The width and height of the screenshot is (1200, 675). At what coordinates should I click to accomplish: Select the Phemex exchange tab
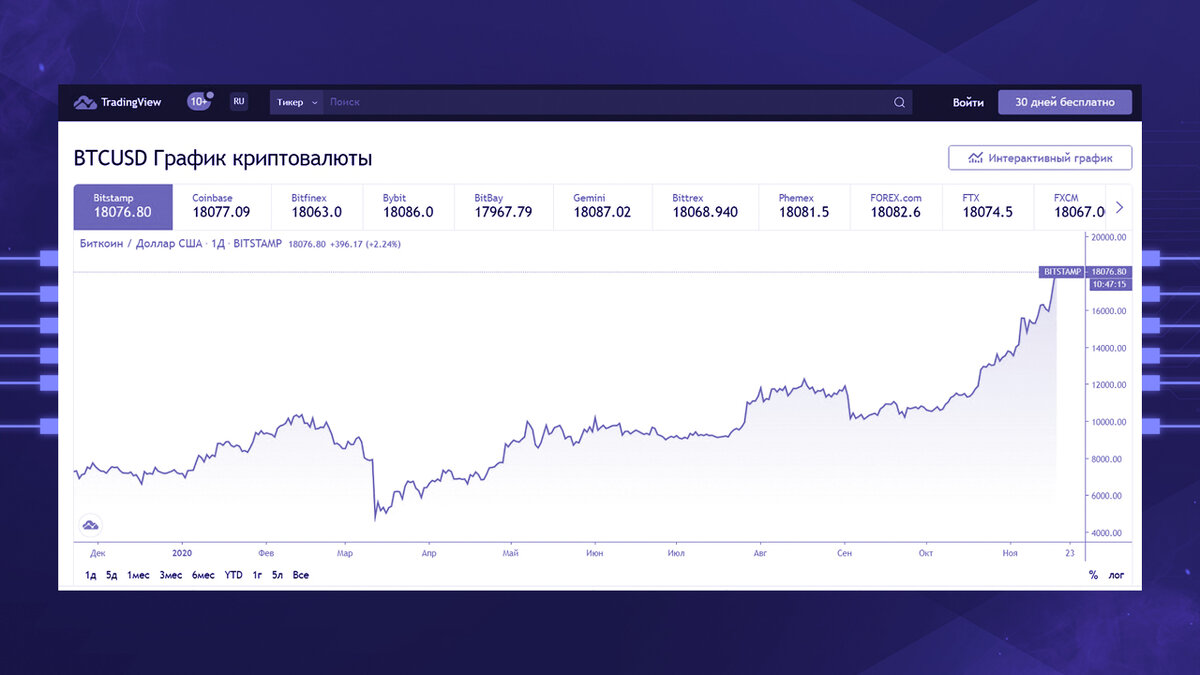click(804, 206)
